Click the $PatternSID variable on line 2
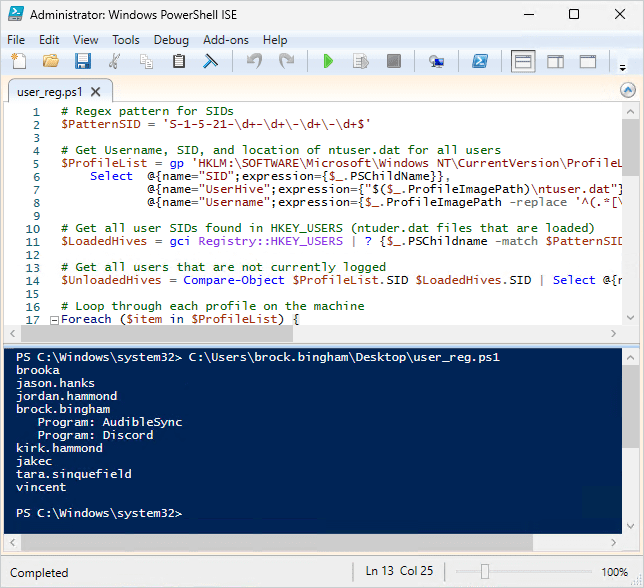This screenshot has height=588, width=644. [101, 124]
